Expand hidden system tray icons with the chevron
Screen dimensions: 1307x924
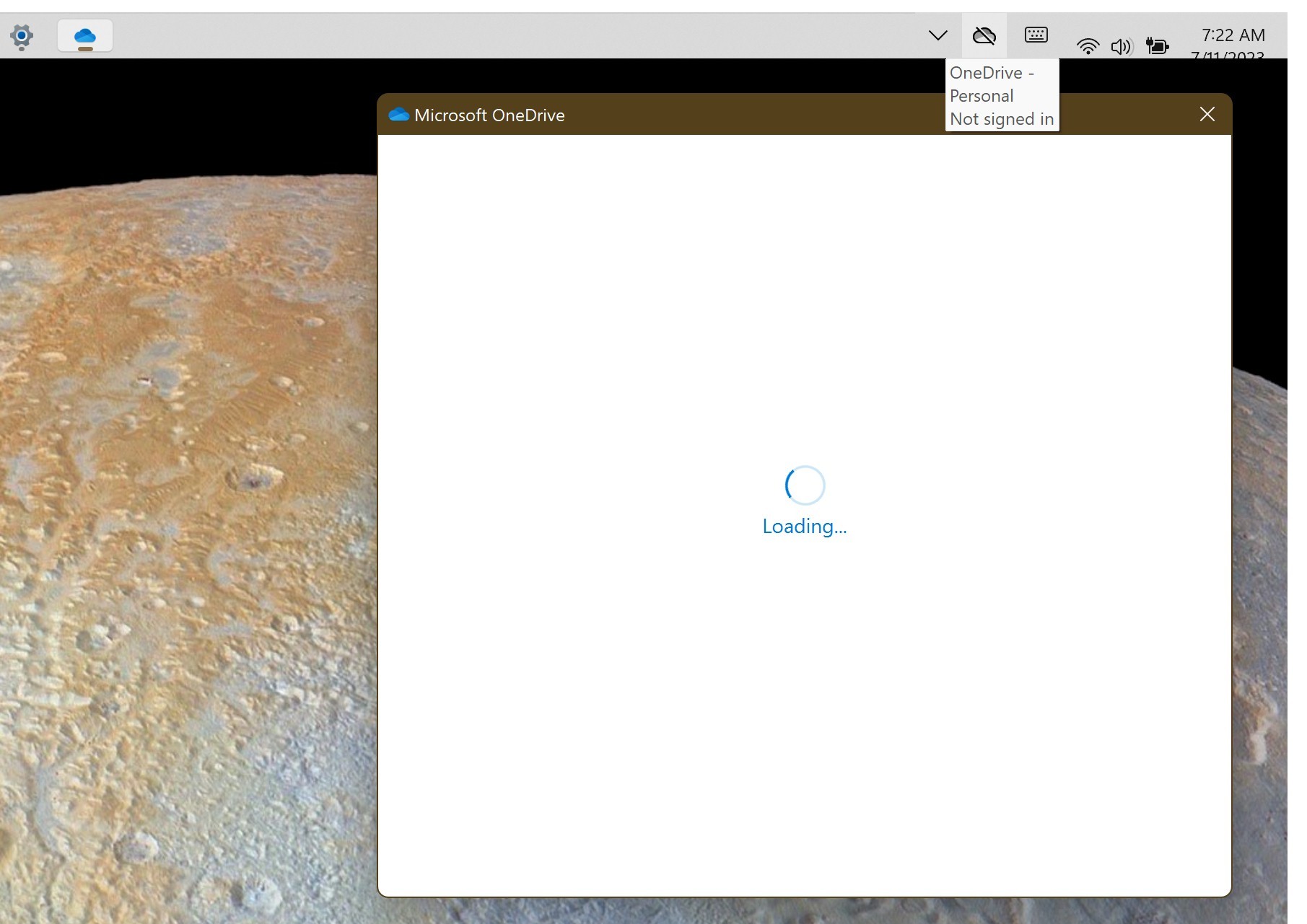click(x=937, y=35)
